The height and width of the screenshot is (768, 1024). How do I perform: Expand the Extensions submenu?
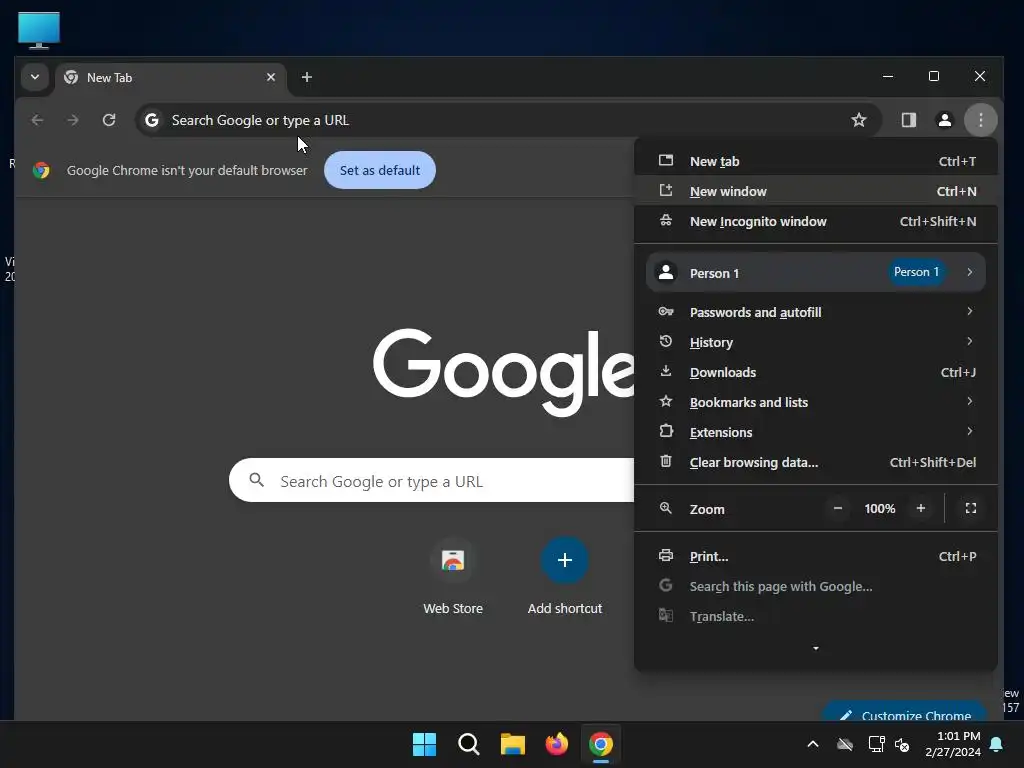(816, 432)
